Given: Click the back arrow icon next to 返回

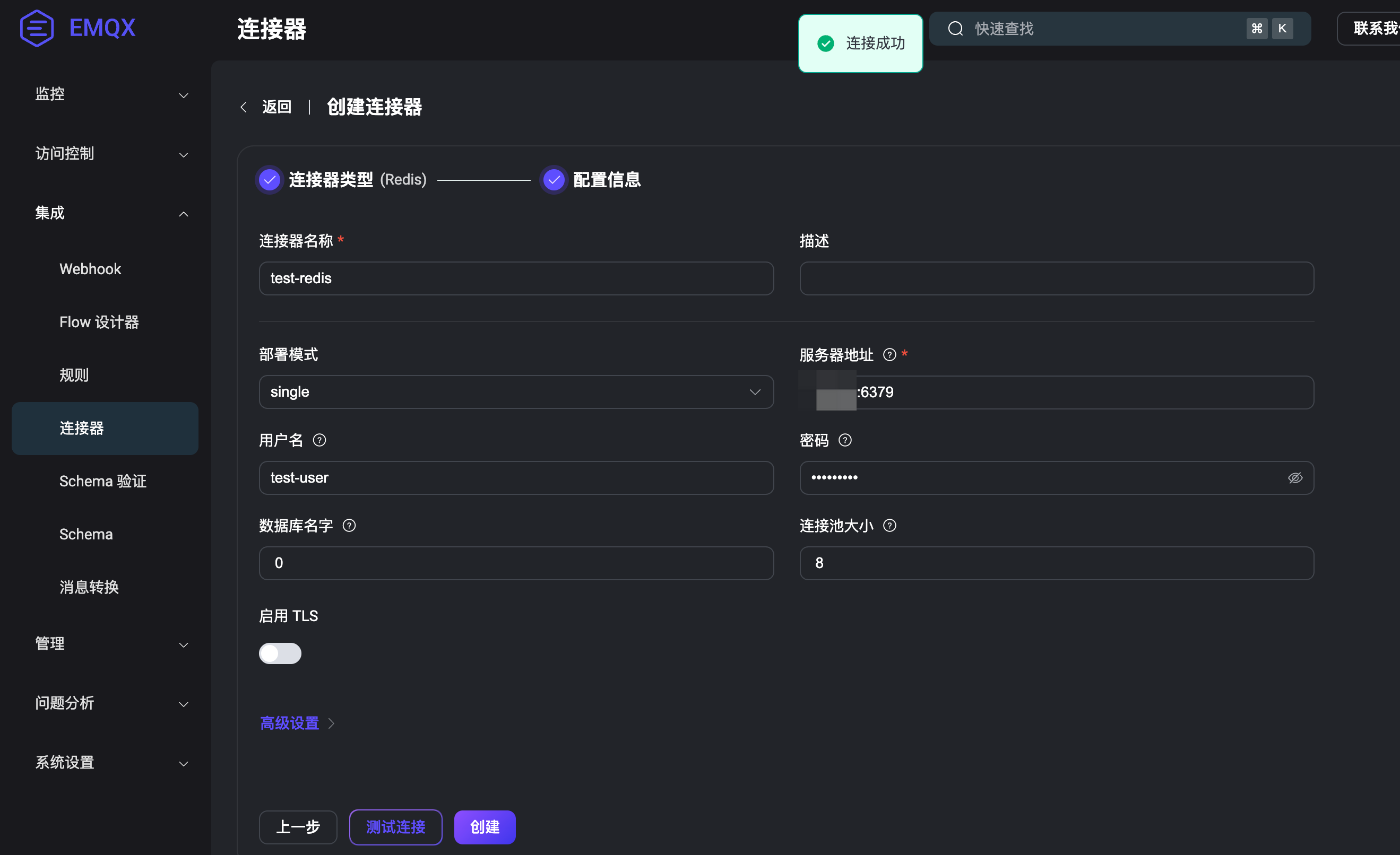Looking at the screenshot, I should 244,107.
